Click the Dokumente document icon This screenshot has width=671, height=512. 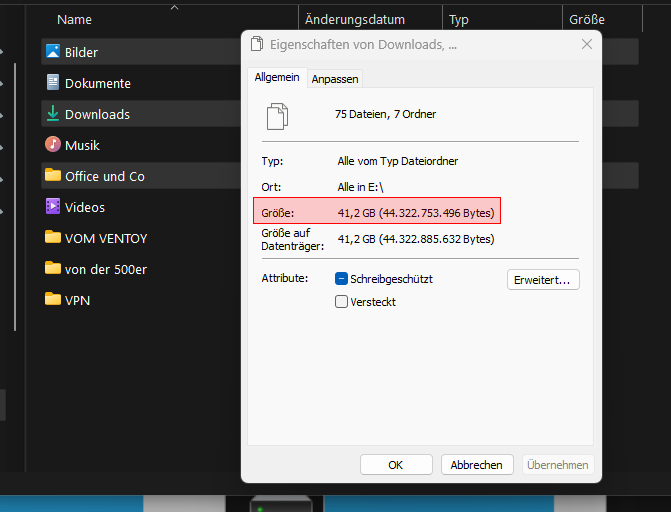point(53,82)
